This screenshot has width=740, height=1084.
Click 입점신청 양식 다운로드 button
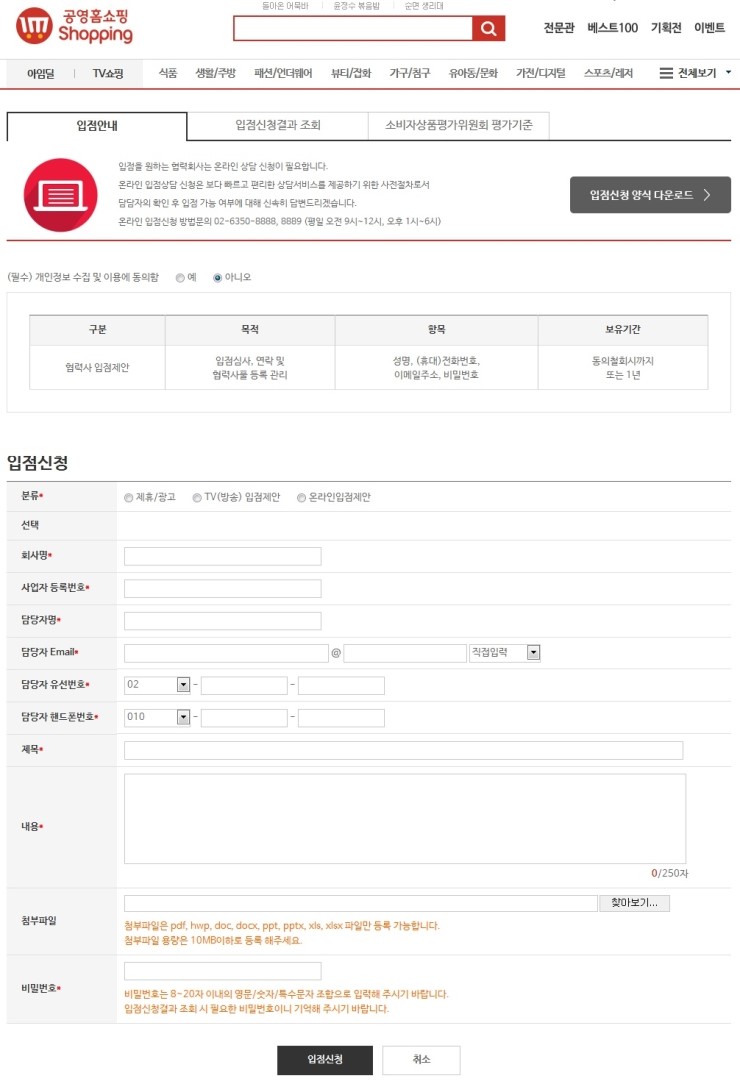pos(650,195)
